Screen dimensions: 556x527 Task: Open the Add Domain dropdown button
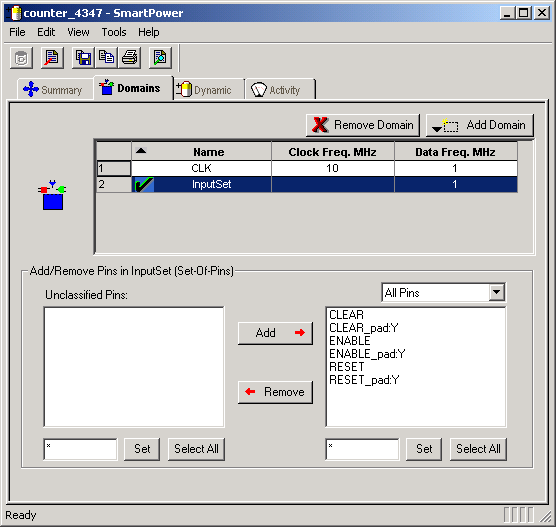pyautogui.click(x=480, y=125)
